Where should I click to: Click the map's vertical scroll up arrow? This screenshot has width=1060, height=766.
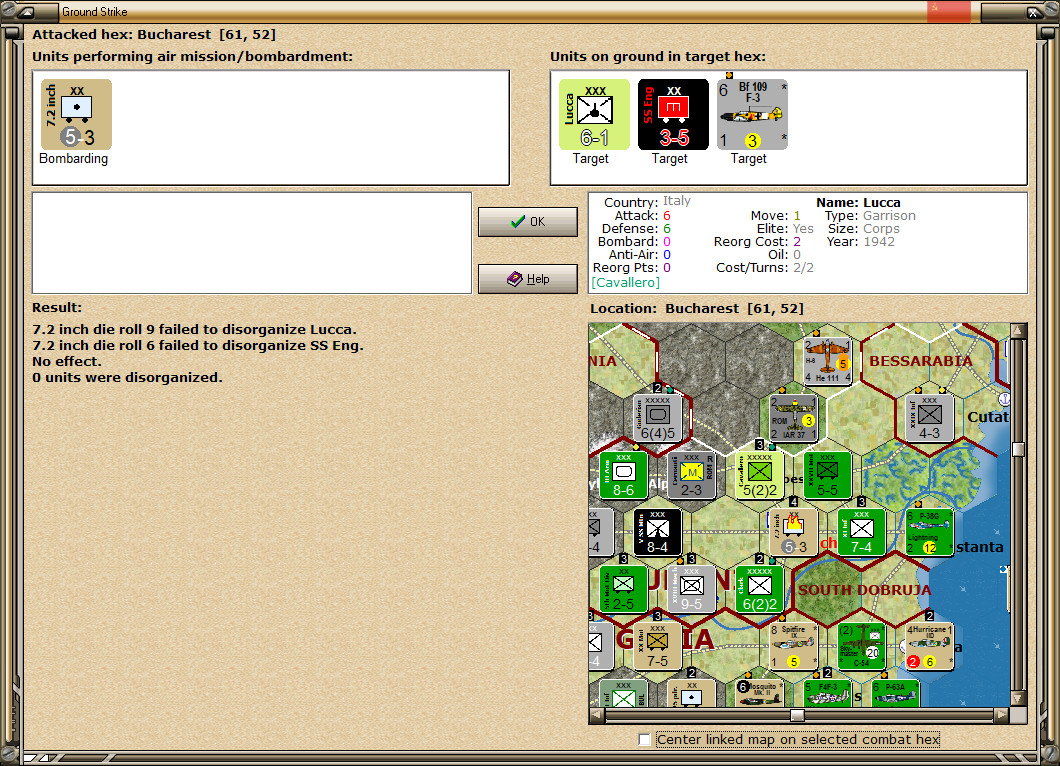click(x=1018, y=331)
